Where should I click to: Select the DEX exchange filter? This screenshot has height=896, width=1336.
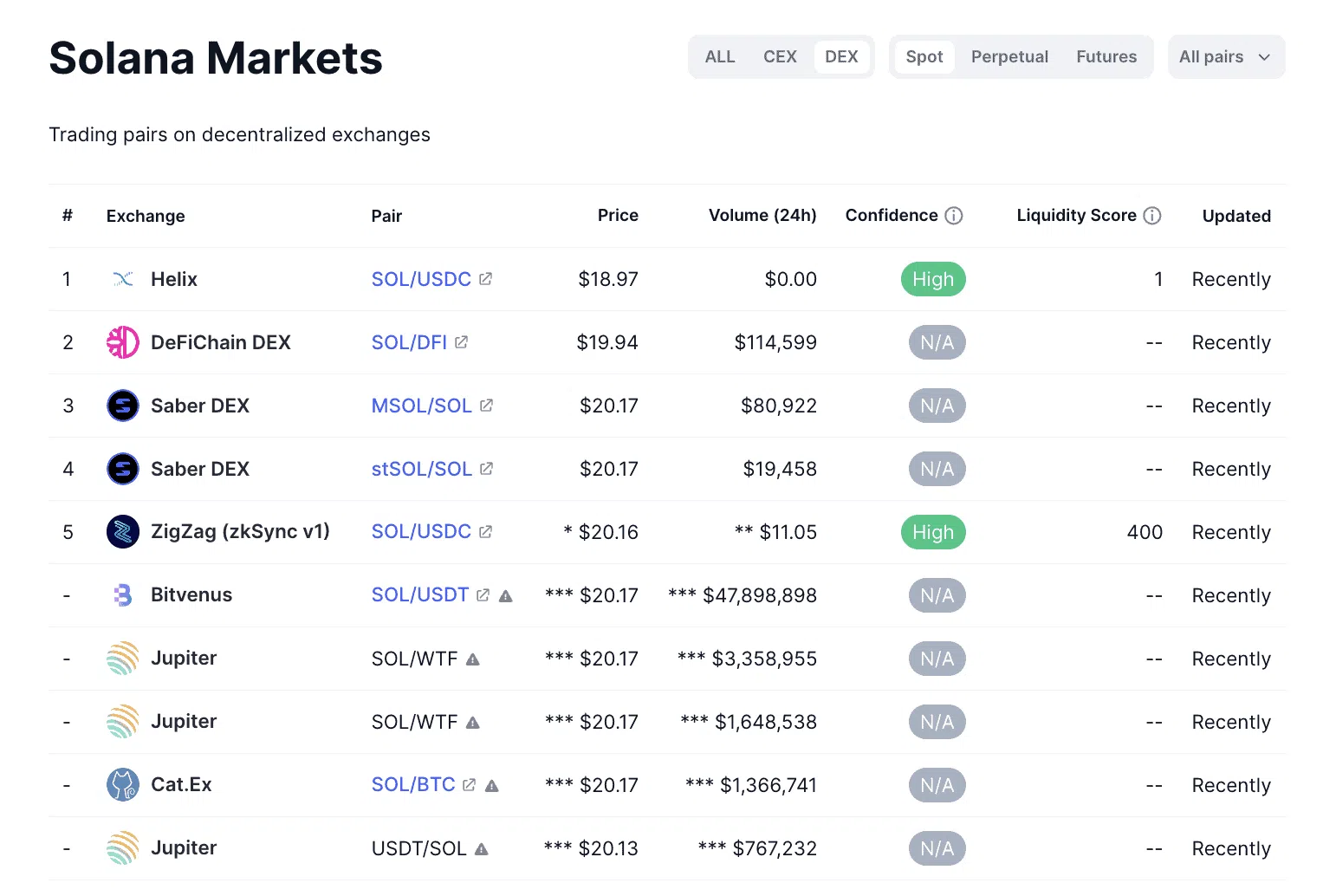click(841, 57)
